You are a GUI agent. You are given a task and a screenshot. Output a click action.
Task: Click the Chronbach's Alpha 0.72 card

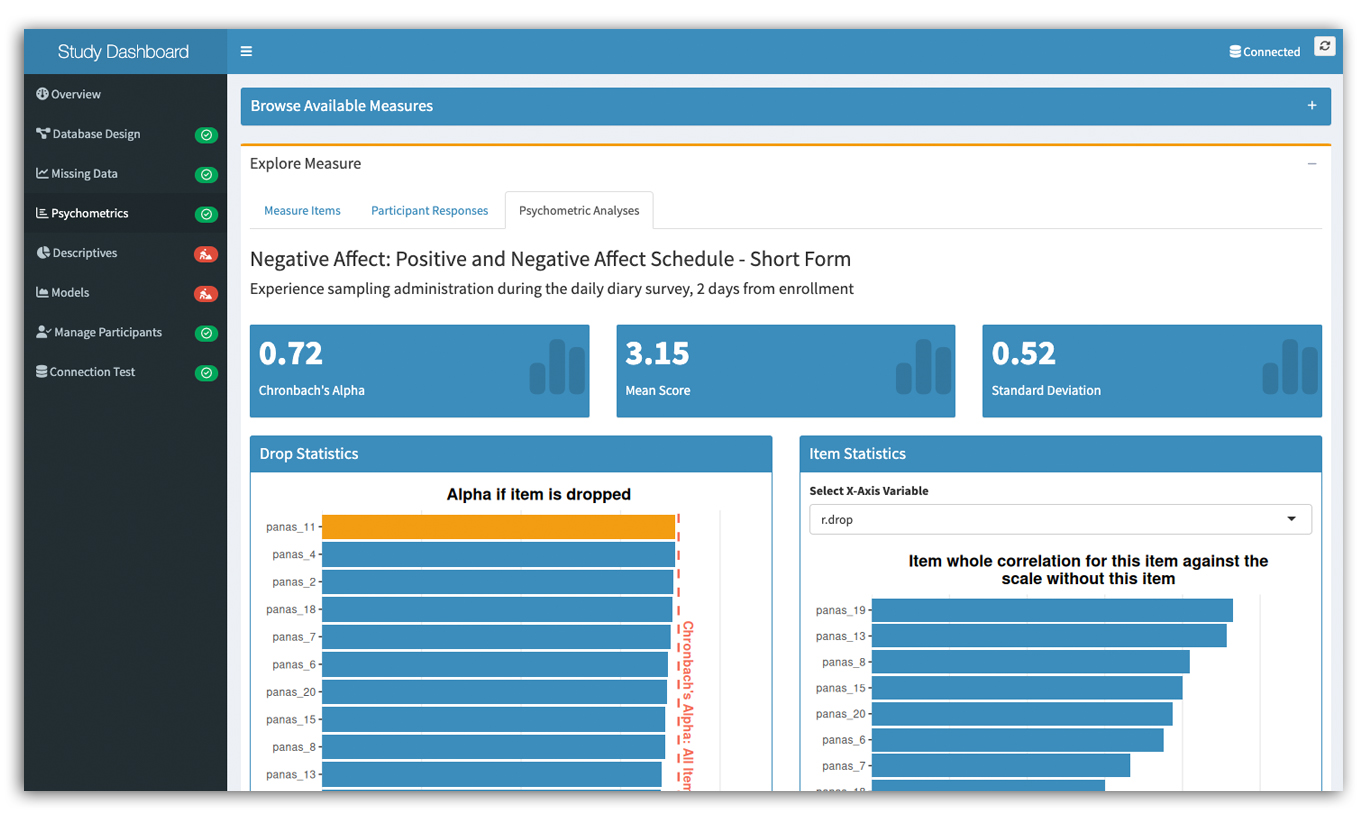pos(419,371)
